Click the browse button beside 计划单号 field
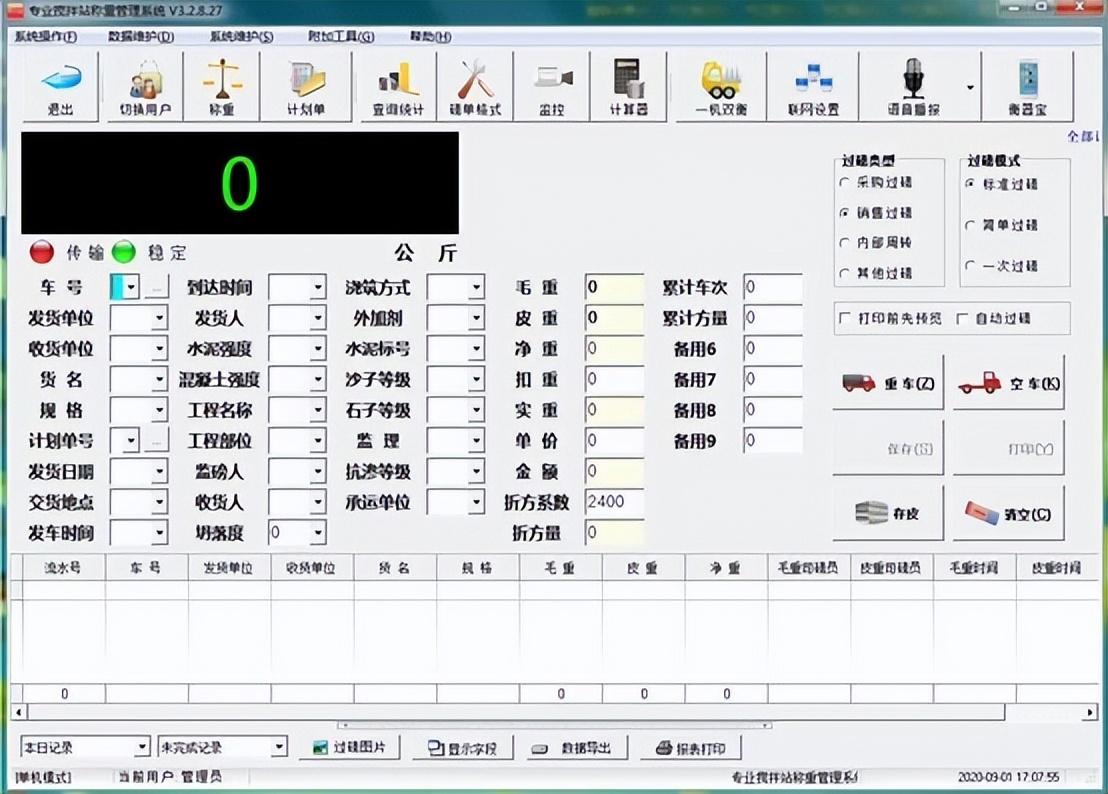The height and width of the screenshot is (794, 1108). pyautogui.click(x=156, y=441)
